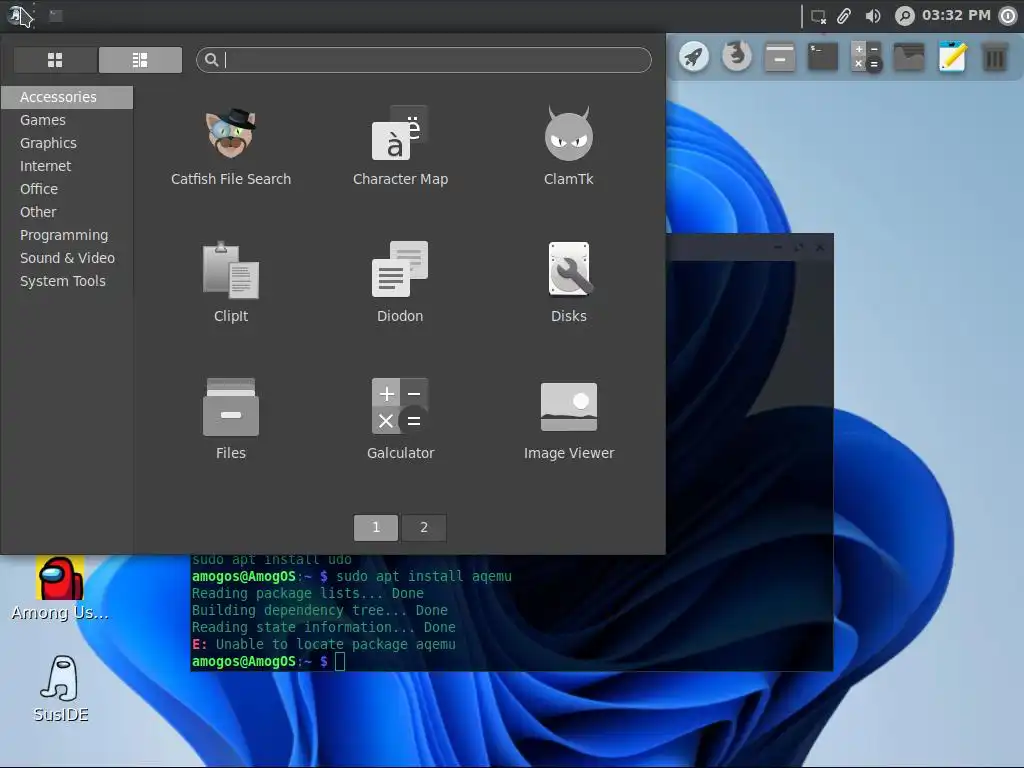The width and height of the screenshot is (1024, 768).
Task: Switch to category list view mode
Action: 140,60
